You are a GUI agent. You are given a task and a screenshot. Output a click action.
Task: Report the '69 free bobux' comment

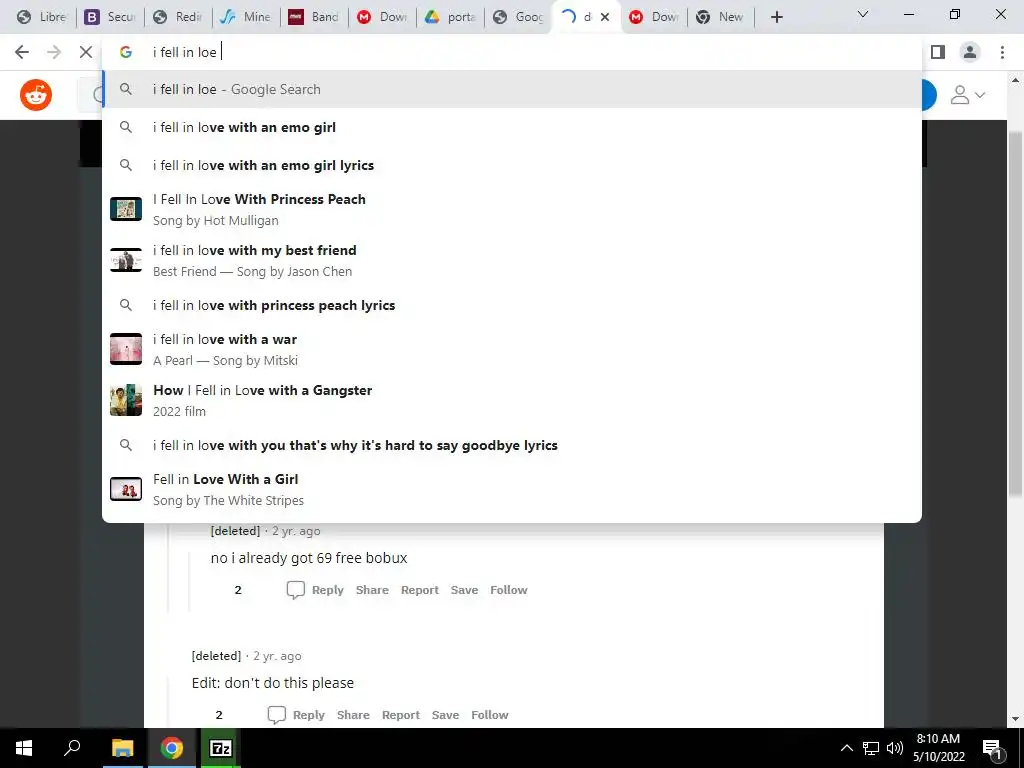420,590
